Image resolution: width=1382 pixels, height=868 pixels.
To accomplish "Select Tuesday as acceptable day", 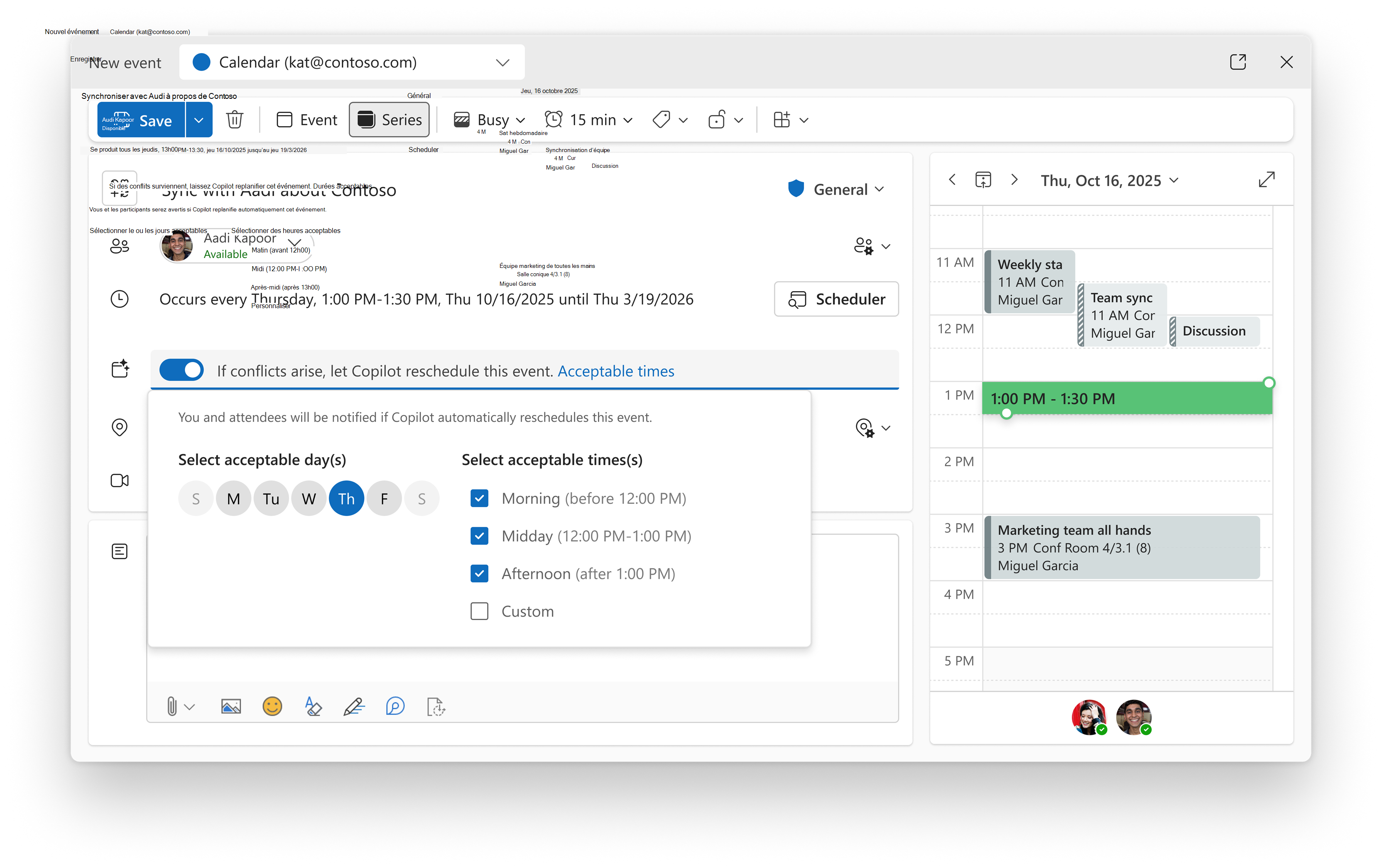I will pyautogui.click(x=271, y=498).
